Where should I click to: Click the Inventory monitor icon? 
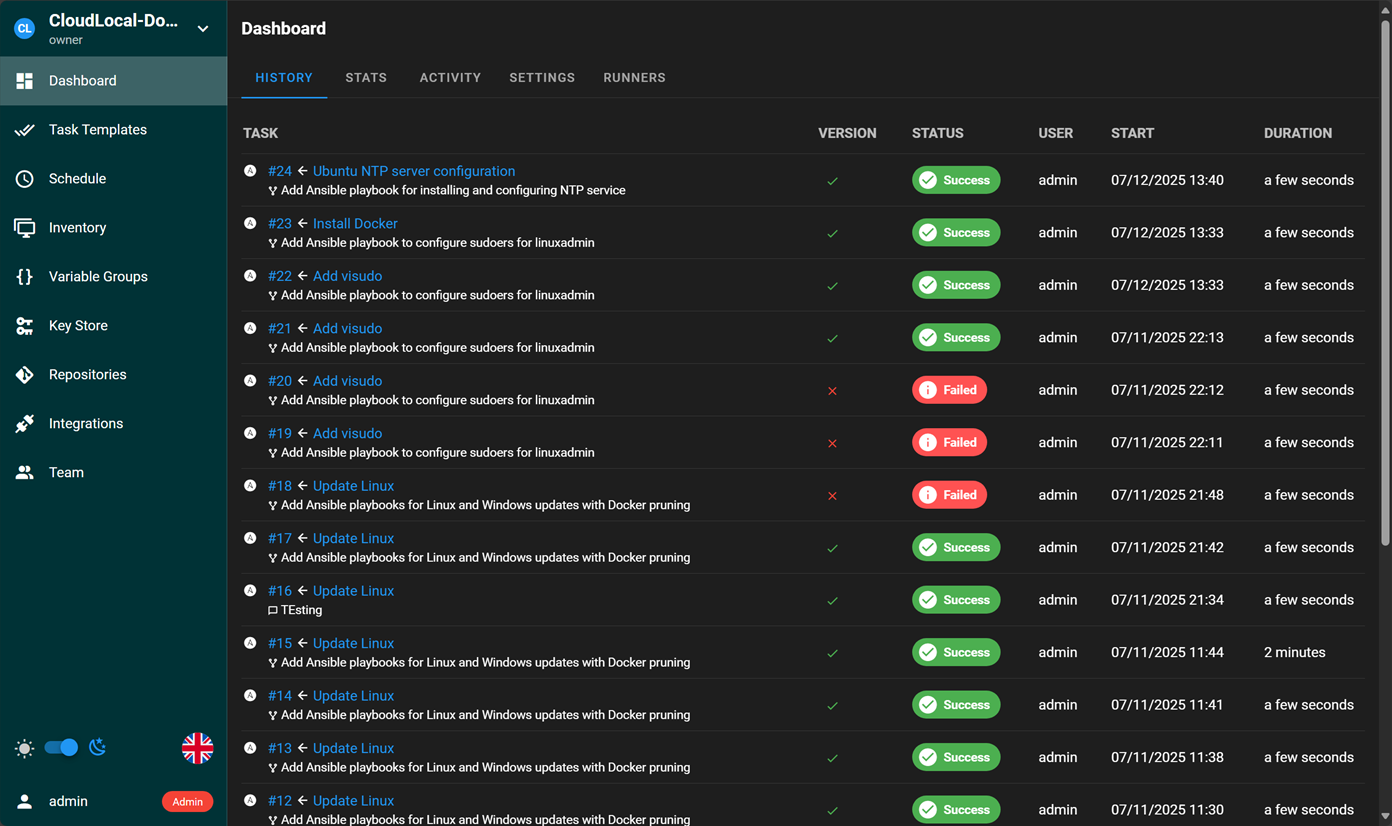point(25,228)
